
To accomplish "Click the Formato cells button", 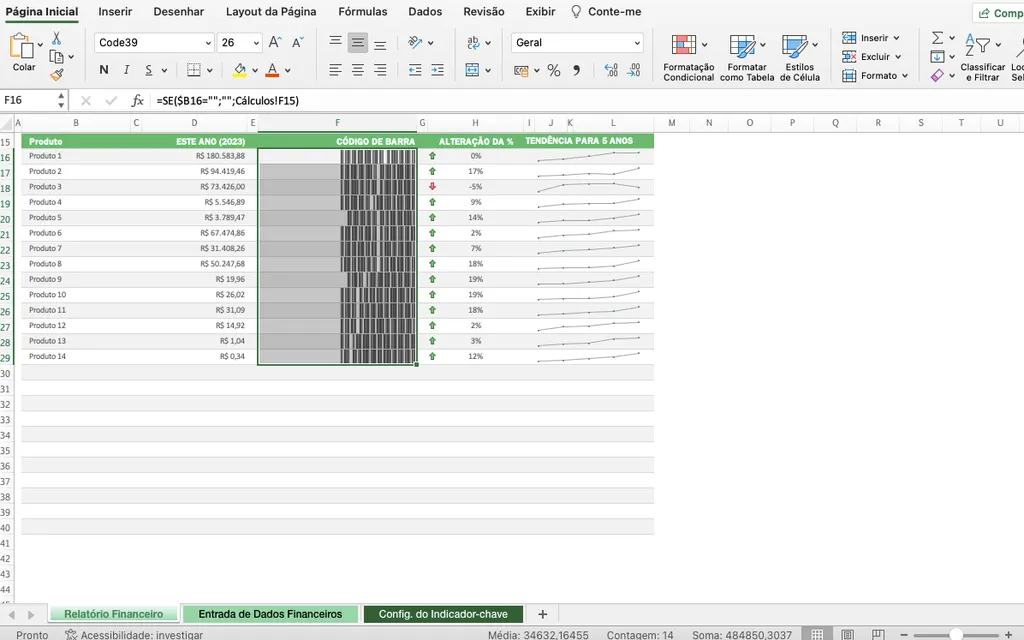I will [x=875, y=76].
